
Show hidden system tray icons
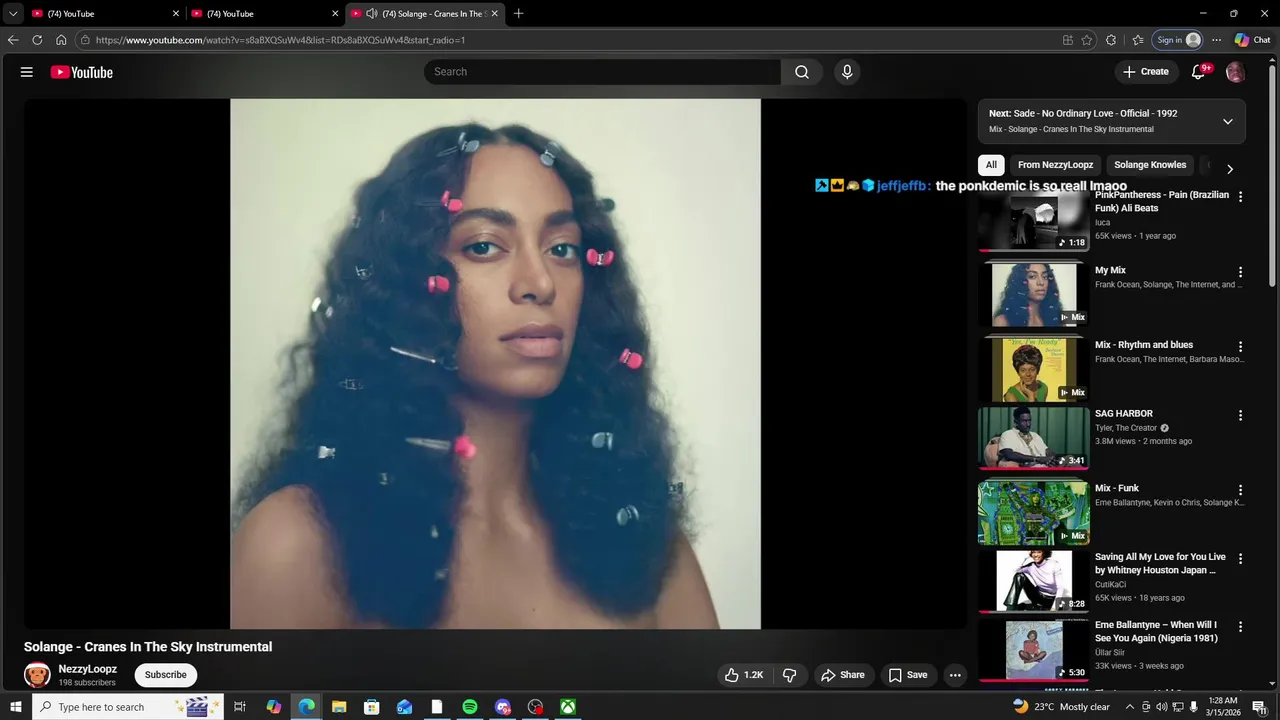tap(1130, 707)
